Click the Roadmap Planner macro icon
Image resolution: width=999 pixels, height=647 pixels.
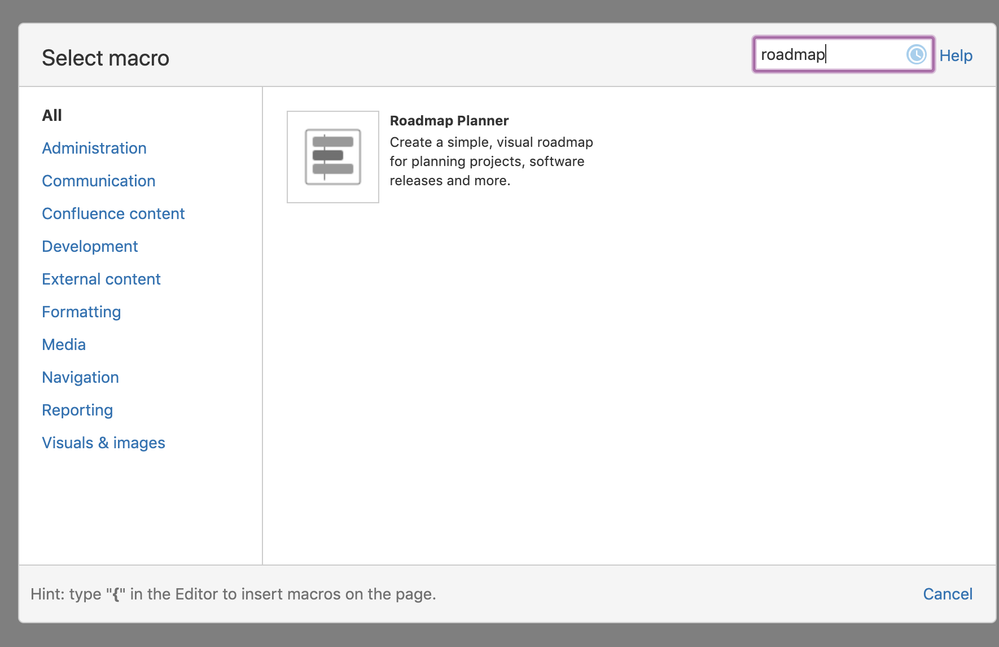click(x=333, y=157)
